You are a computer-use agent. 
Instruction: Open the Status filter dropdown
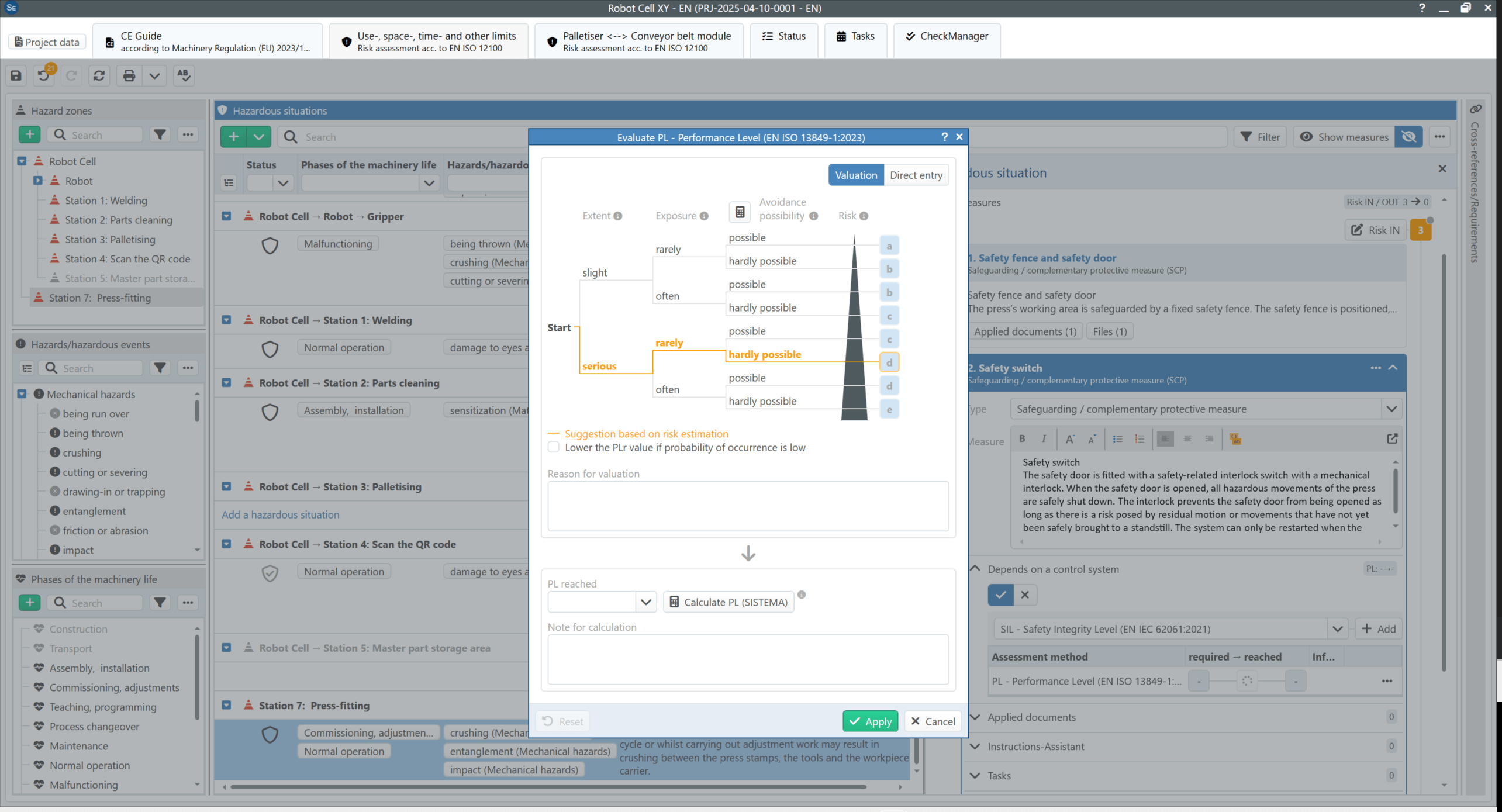283,183
